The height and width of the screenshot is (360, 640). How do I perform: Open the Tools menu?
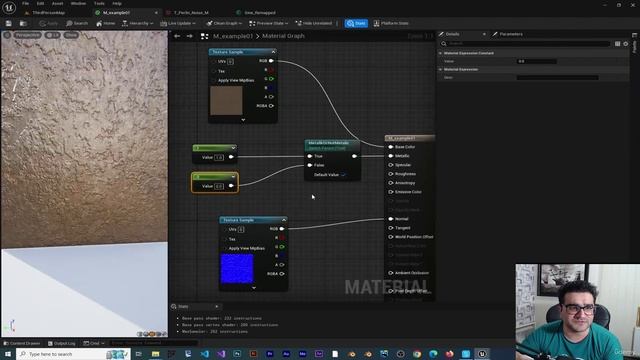99,3
